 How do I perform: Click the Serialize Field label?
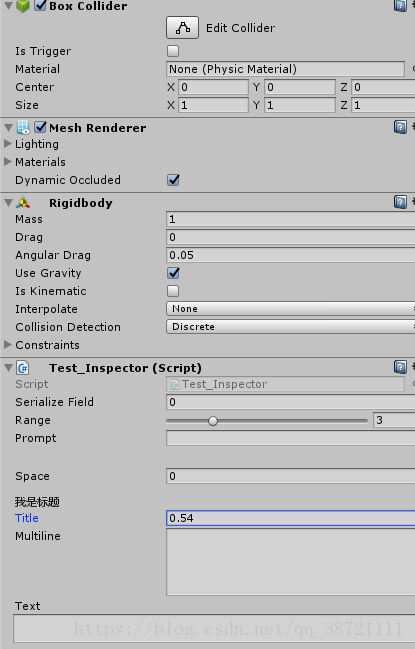pyautogui.click(x=55, y=402)
